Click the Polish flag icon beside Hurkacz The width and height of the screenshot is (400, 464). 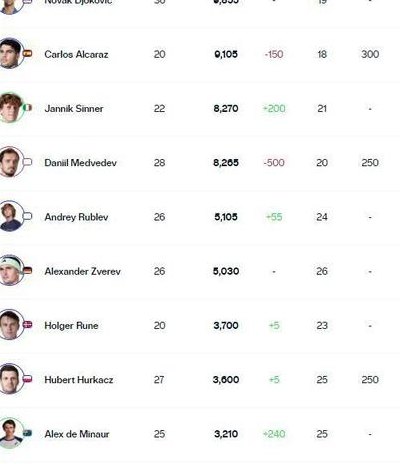pyautogui.click(x=27, y=379)
